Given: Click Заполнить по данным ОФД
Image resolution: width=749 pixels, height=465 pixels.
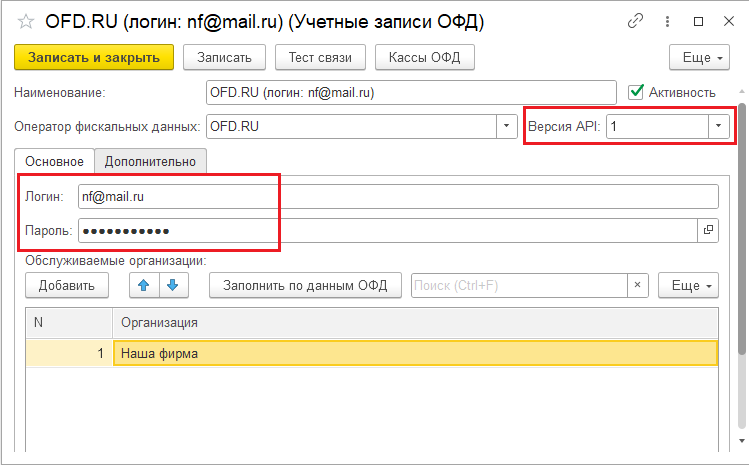Looking at the screenshot, I should (305, 285).
